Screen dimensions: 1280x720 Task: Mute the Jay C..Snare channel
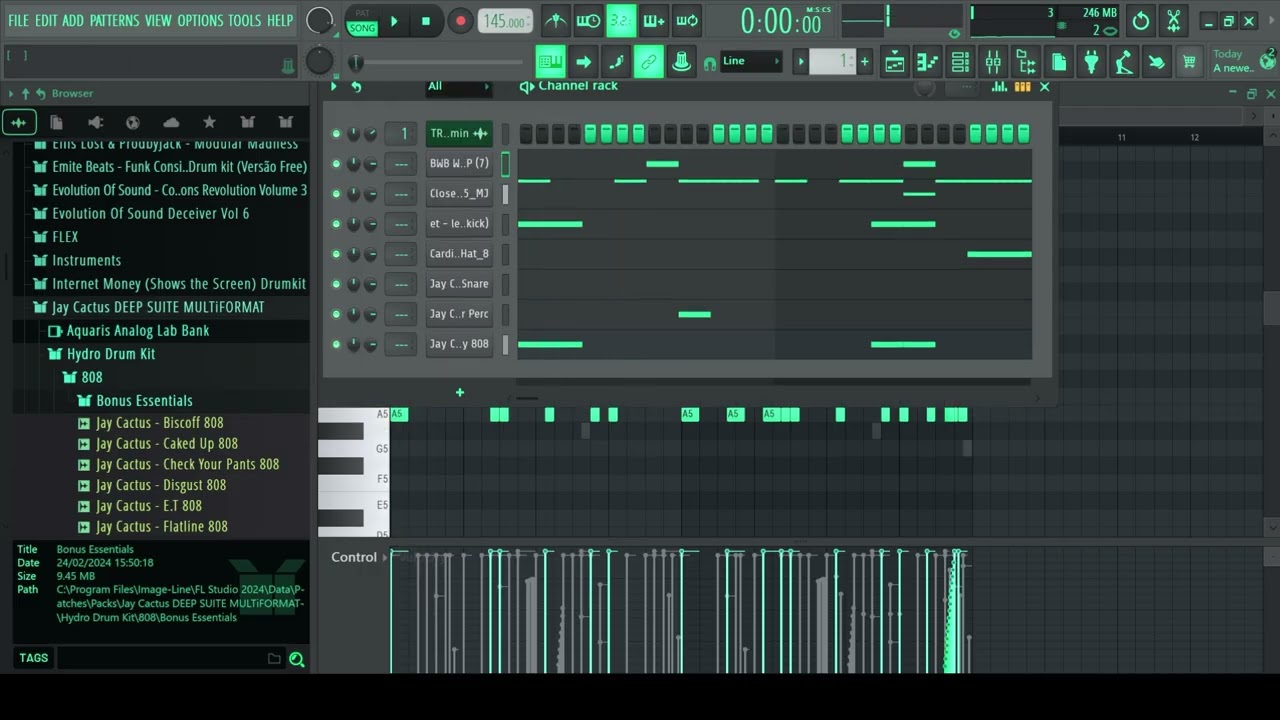click(336, 284)
